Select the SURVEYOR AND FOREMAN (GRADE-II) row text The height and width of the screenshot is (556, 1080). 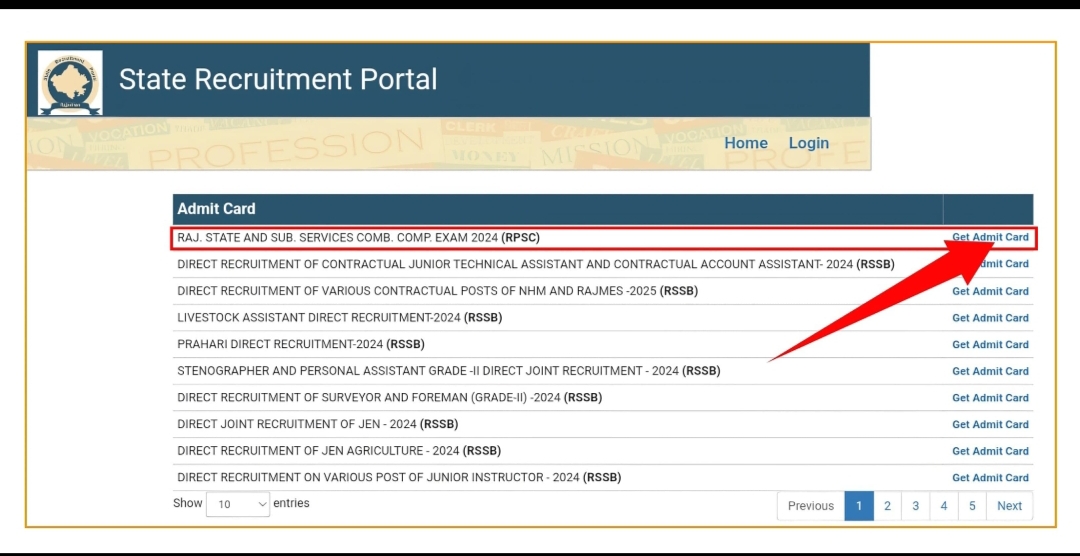click(389, 398)
